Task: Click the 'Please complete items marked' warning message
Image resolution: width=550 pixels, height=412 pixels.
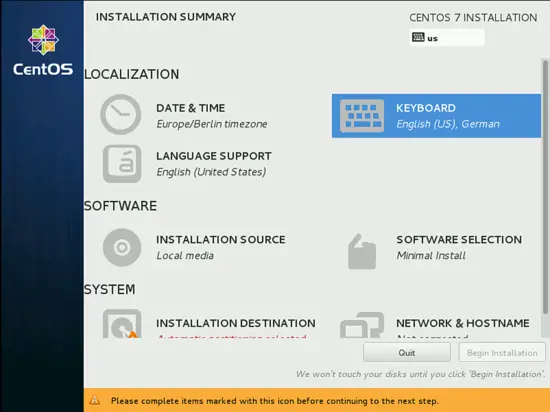Action: (274, 401)
